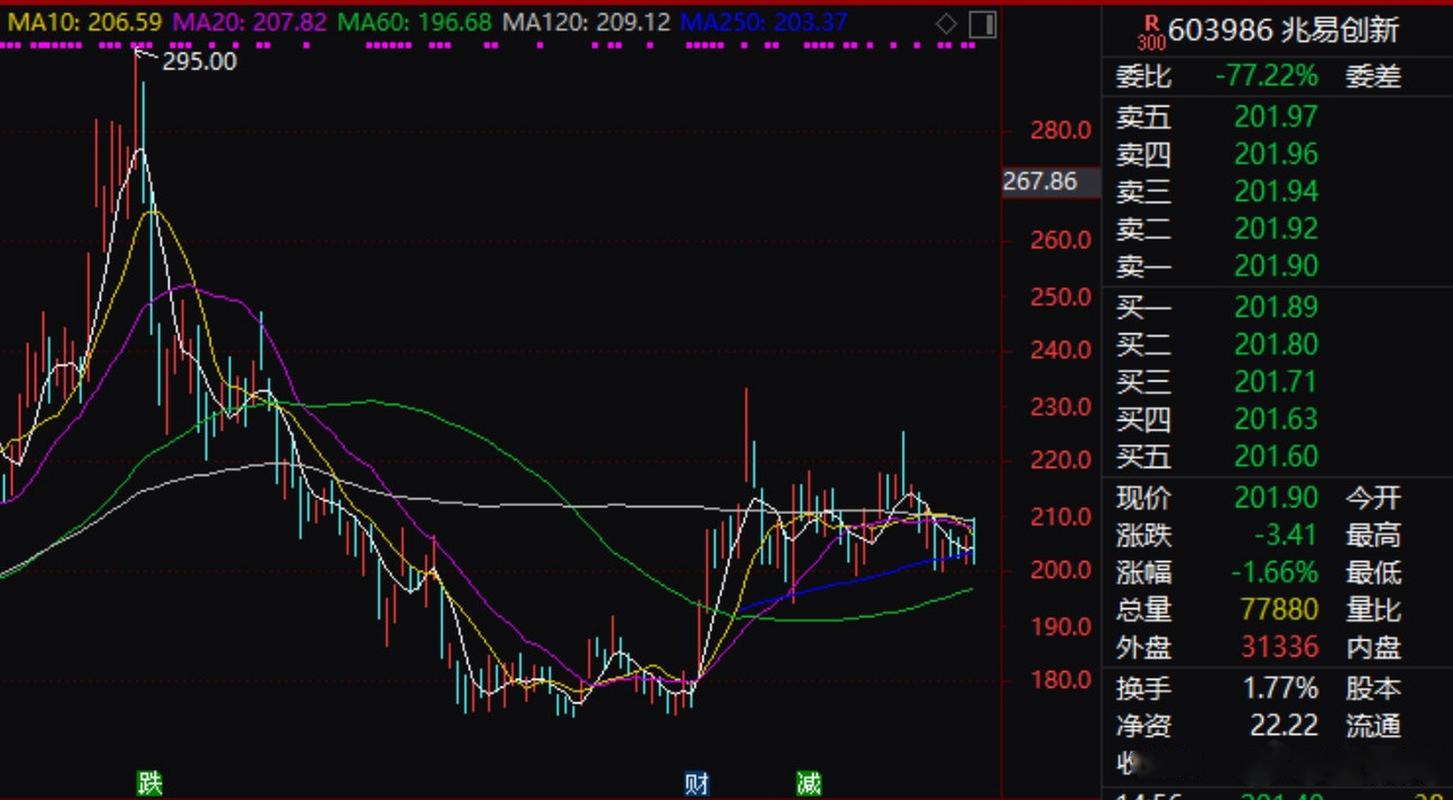The image size is (1453, 800).
Task: Click the 内盘 label
Action: coord(1373,648)
